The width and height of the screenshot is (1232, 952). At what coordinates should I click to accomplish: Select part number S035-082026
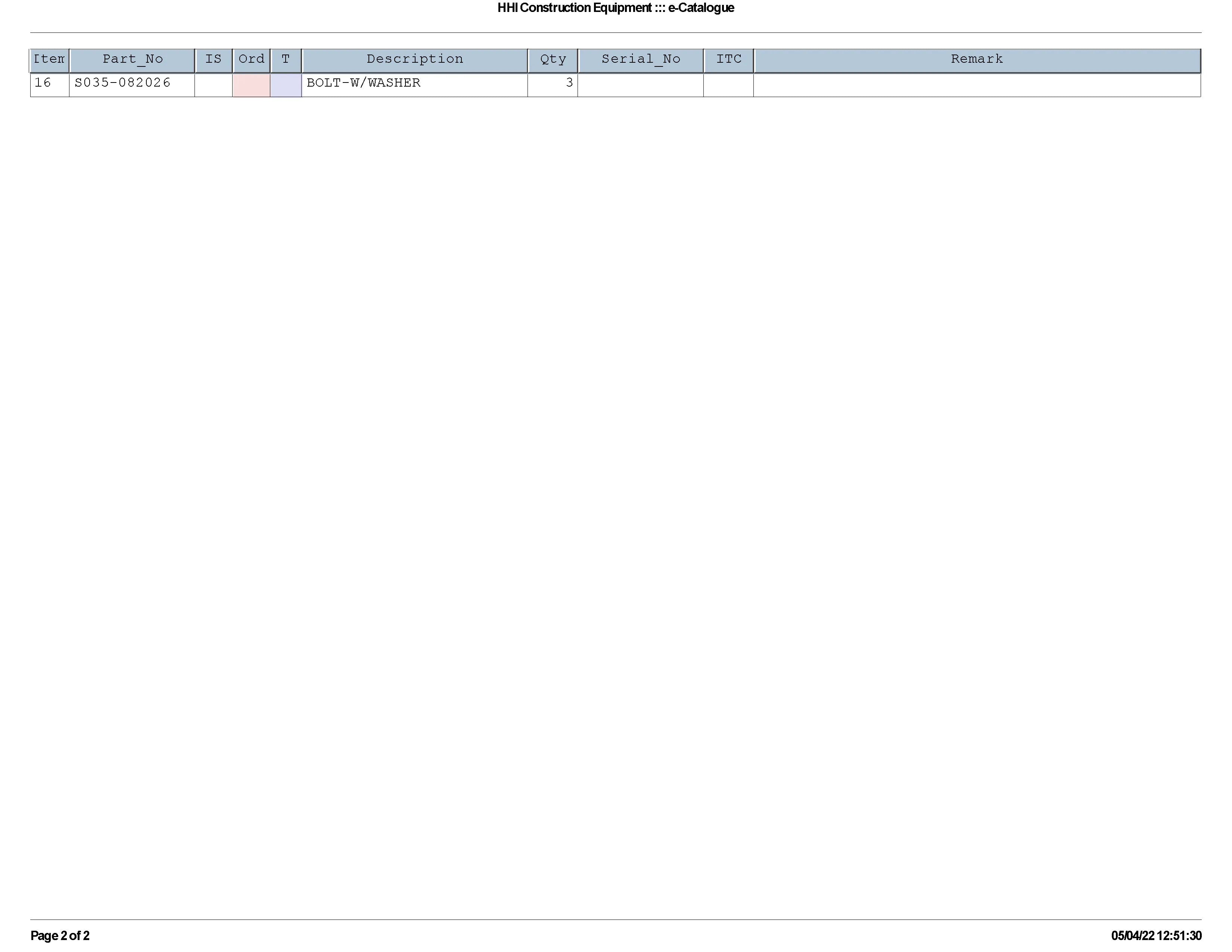(122, 83)
